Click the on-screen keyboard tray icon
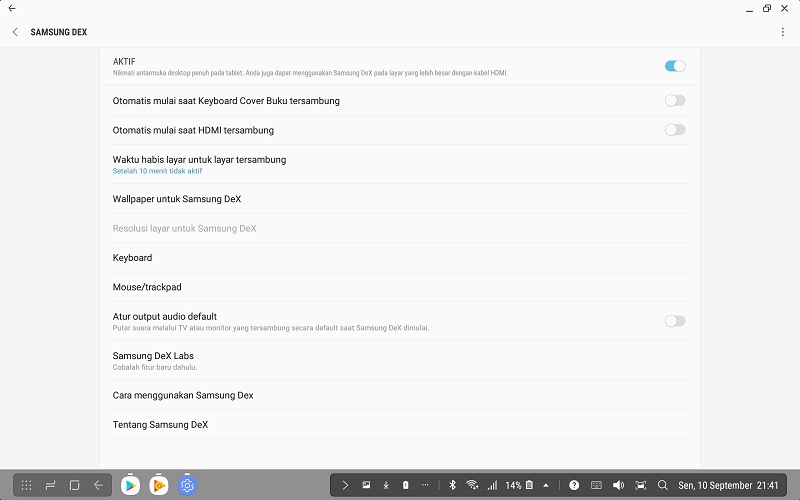The width and height of the screenshot is (800, 500). point(596,485)
